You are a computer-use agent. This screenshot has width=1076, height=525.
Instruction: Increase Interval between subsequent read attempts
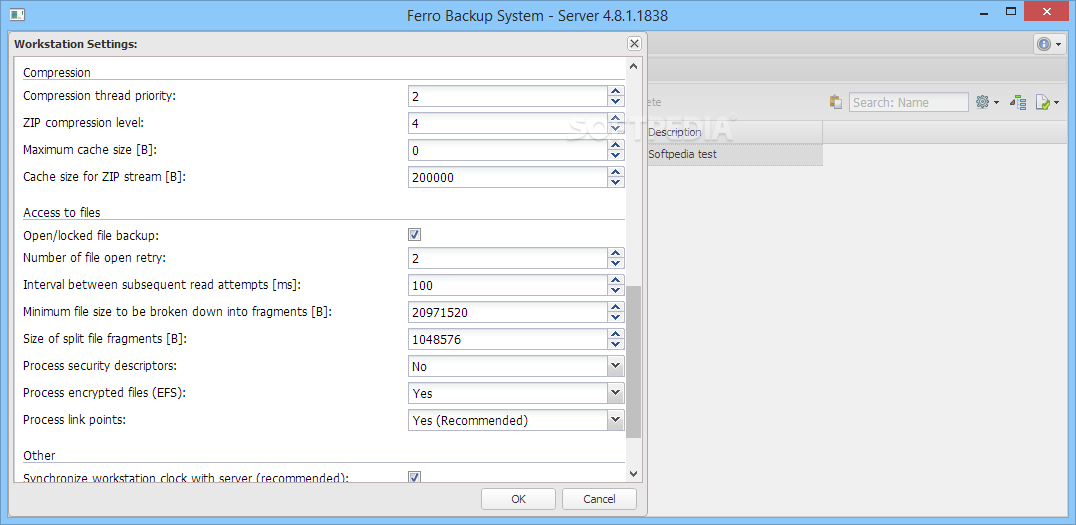point(616,280)
